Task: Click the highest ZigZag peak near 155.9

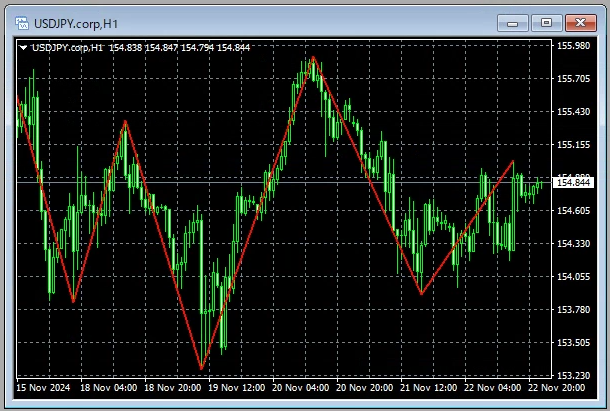Action: 313,57
